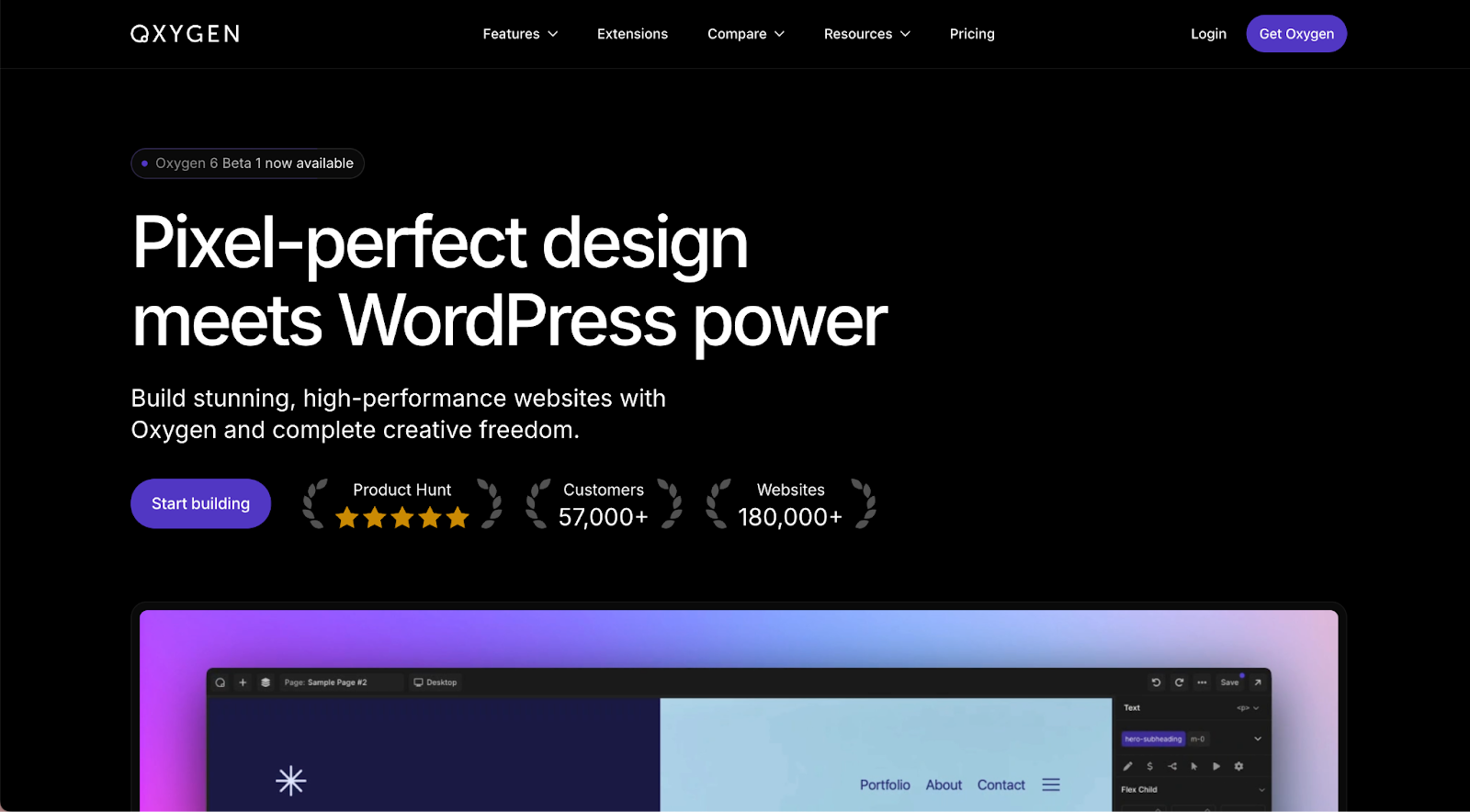Open the layers stack icon in editor

pyautogui.click(x=266, y=682)
